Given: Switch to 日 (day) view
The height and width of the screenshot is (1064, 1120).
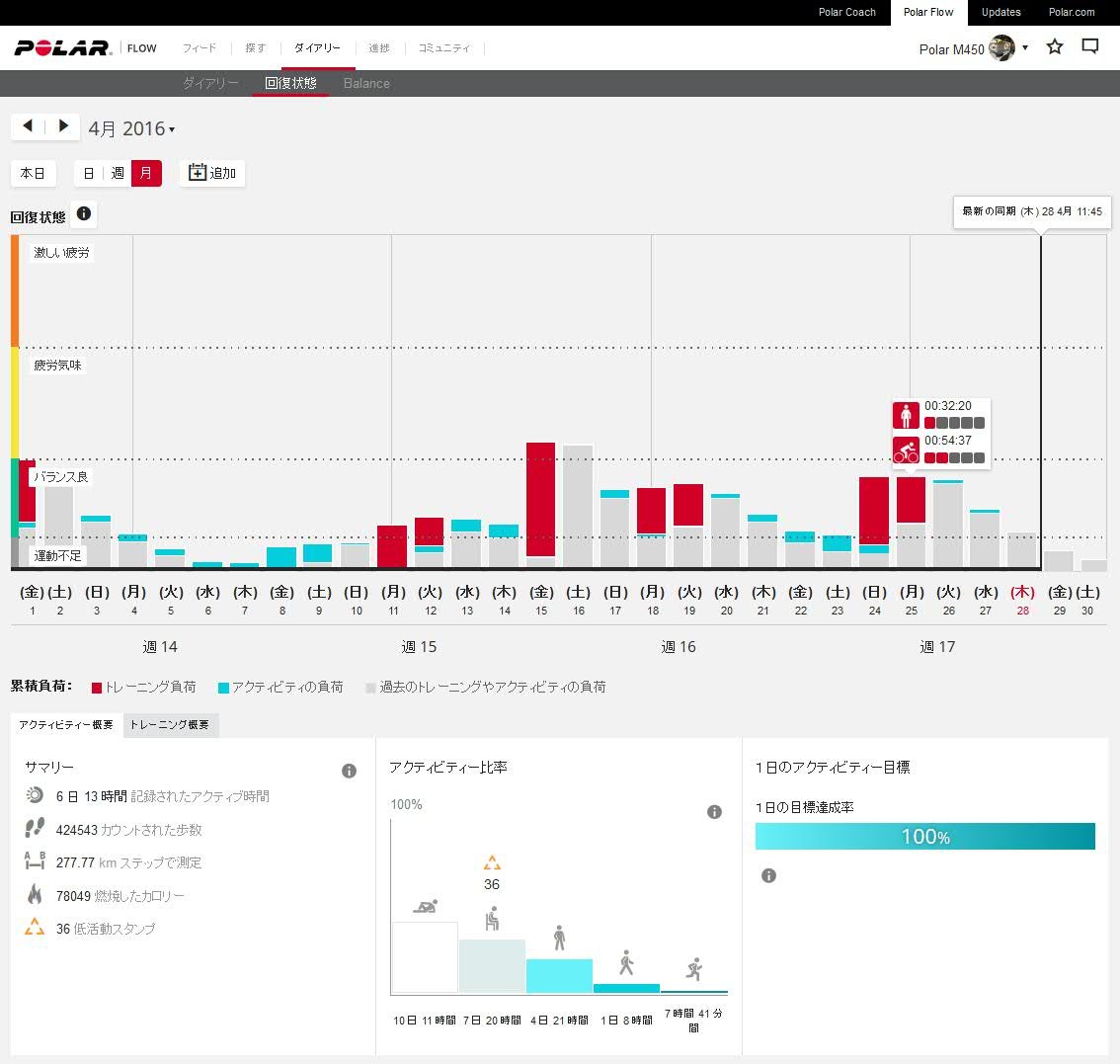Looking at the screenshot, I should 89,174.
